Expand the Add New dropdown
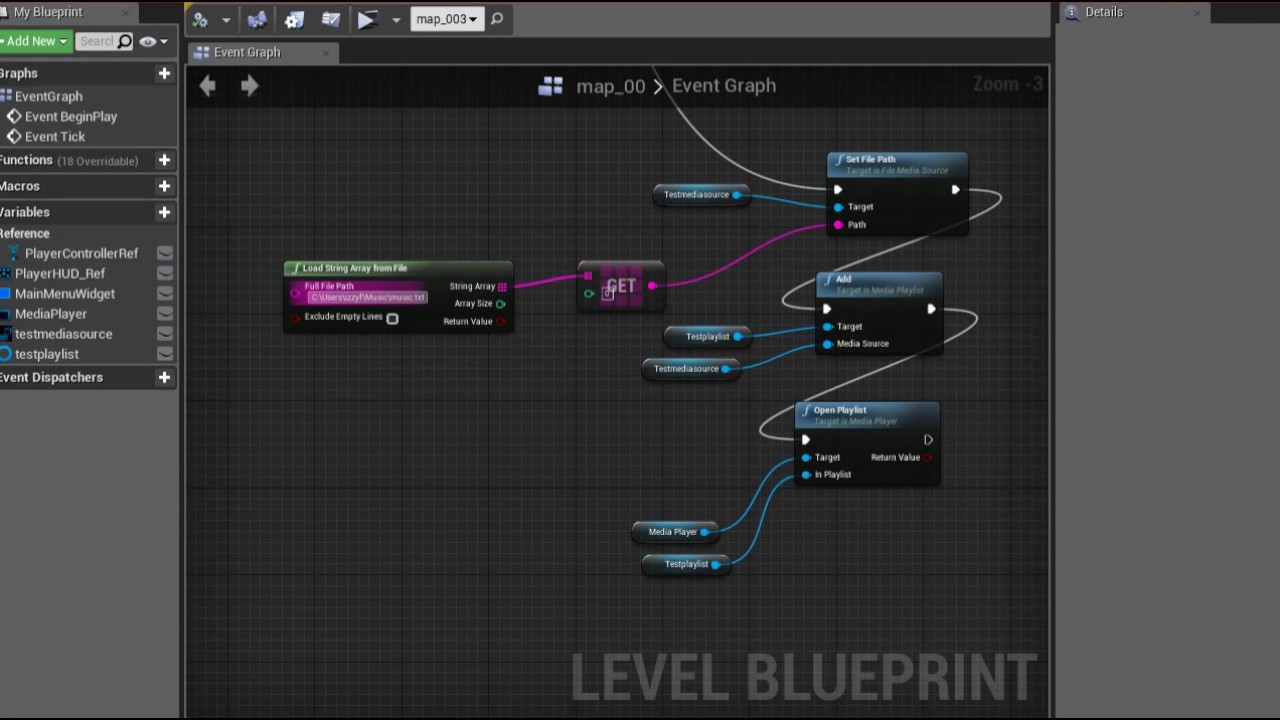Viewport: 1280px width, 720px height. tap(35, 41)
